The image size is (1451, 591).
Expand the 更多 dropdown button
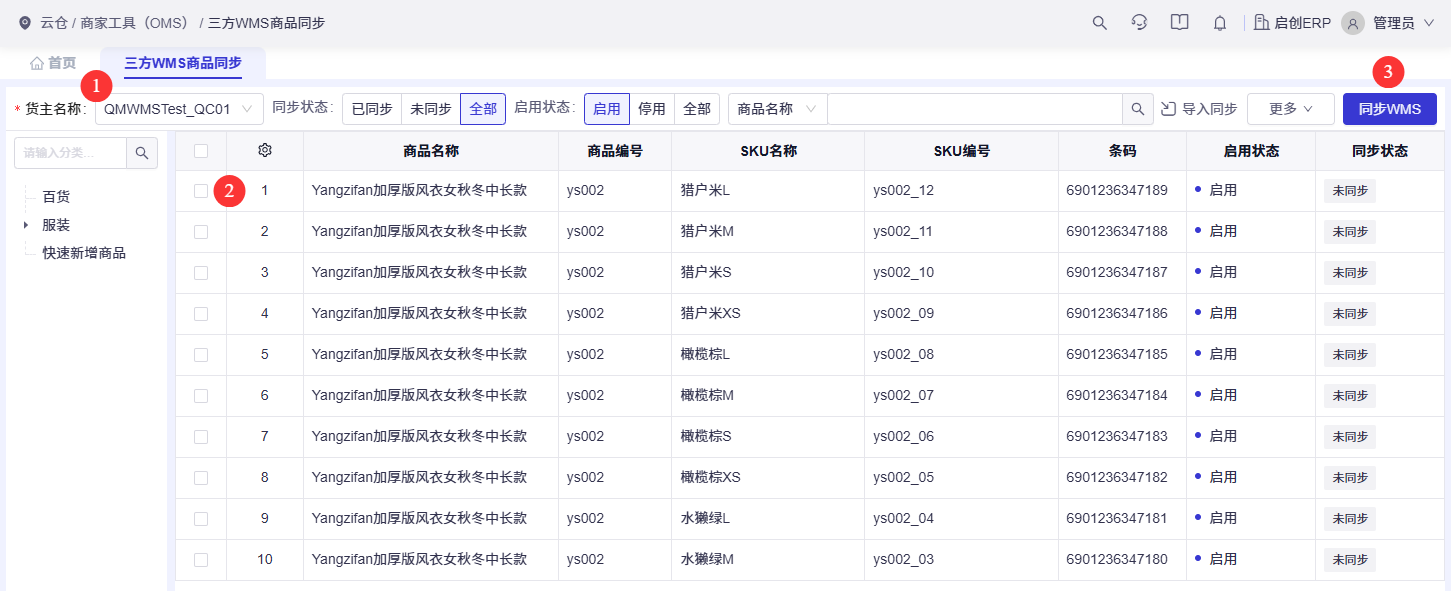1290,109
